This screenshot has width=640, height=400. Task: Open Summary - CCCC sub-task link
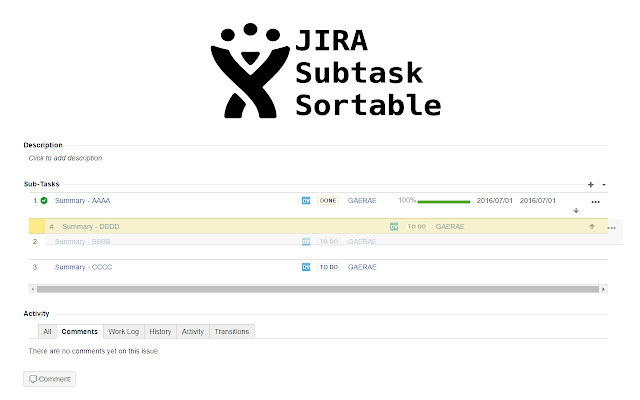coord(83,267)
